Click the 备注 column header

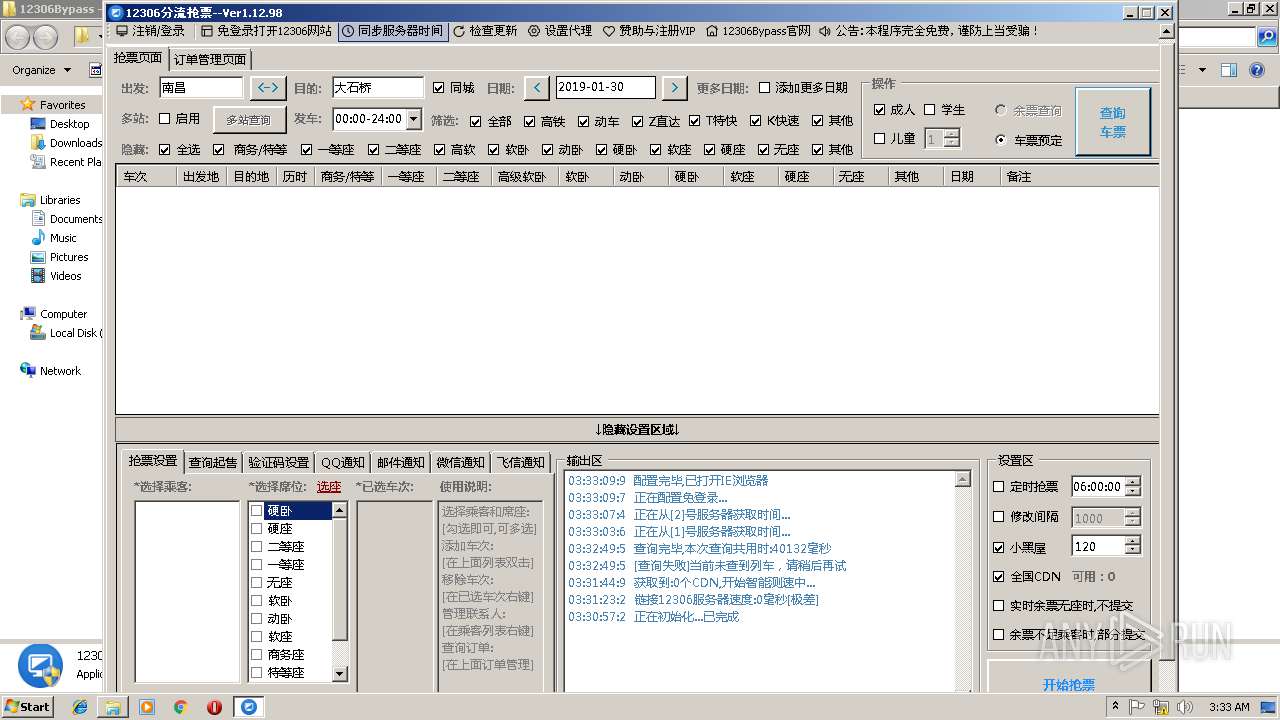(x=1078, y=176)
